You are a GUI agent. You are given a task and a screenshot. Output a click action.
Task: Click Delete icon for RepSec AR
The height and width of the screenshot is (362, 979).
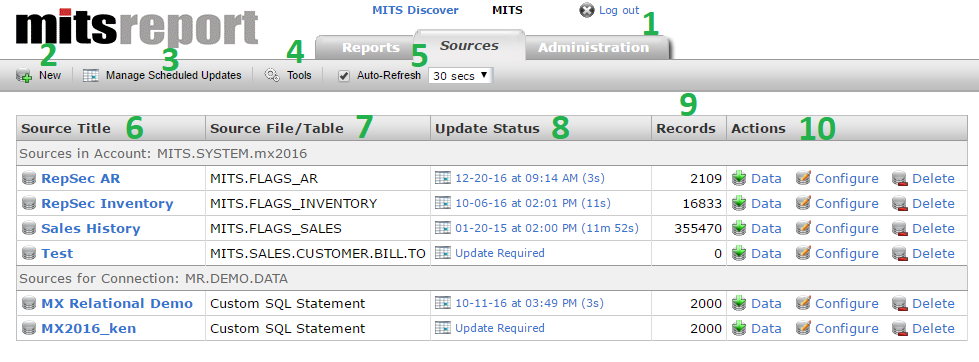(x=900, y=179)
